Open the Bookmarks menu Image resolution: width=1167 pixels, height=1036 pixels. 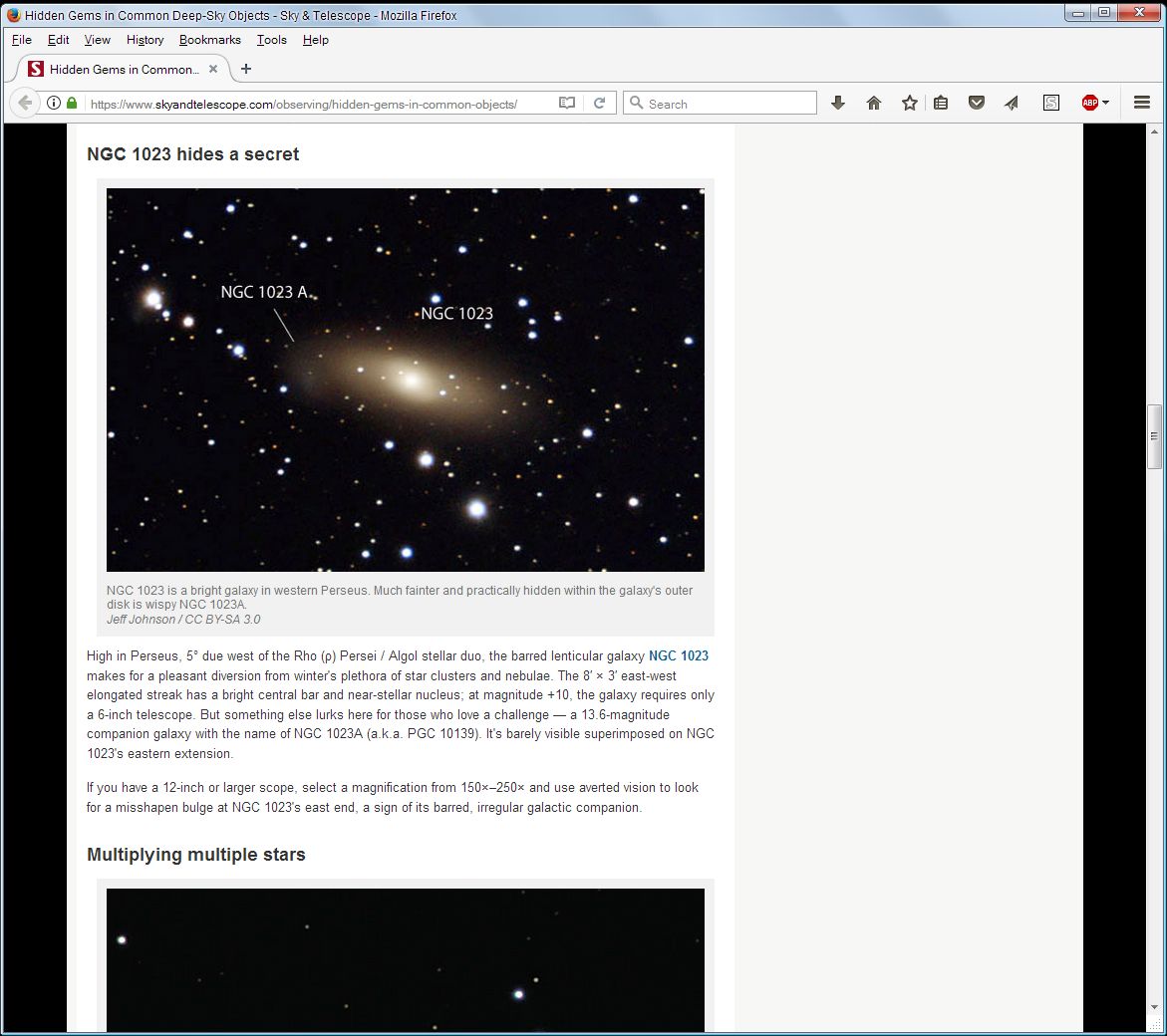point(209,40)
